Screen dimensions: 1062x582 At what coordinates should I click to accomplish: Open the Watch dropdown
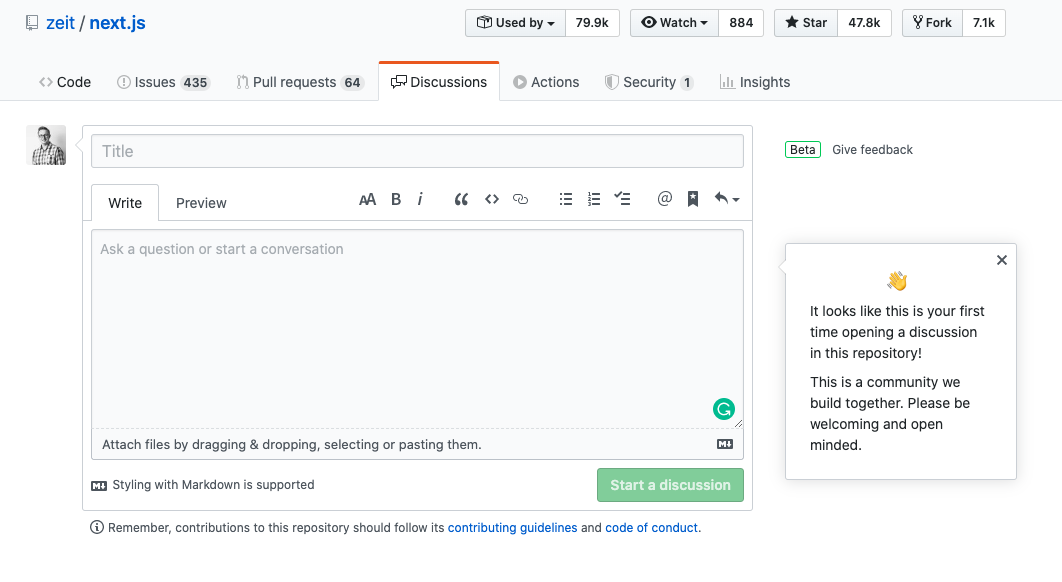point(675,23)
